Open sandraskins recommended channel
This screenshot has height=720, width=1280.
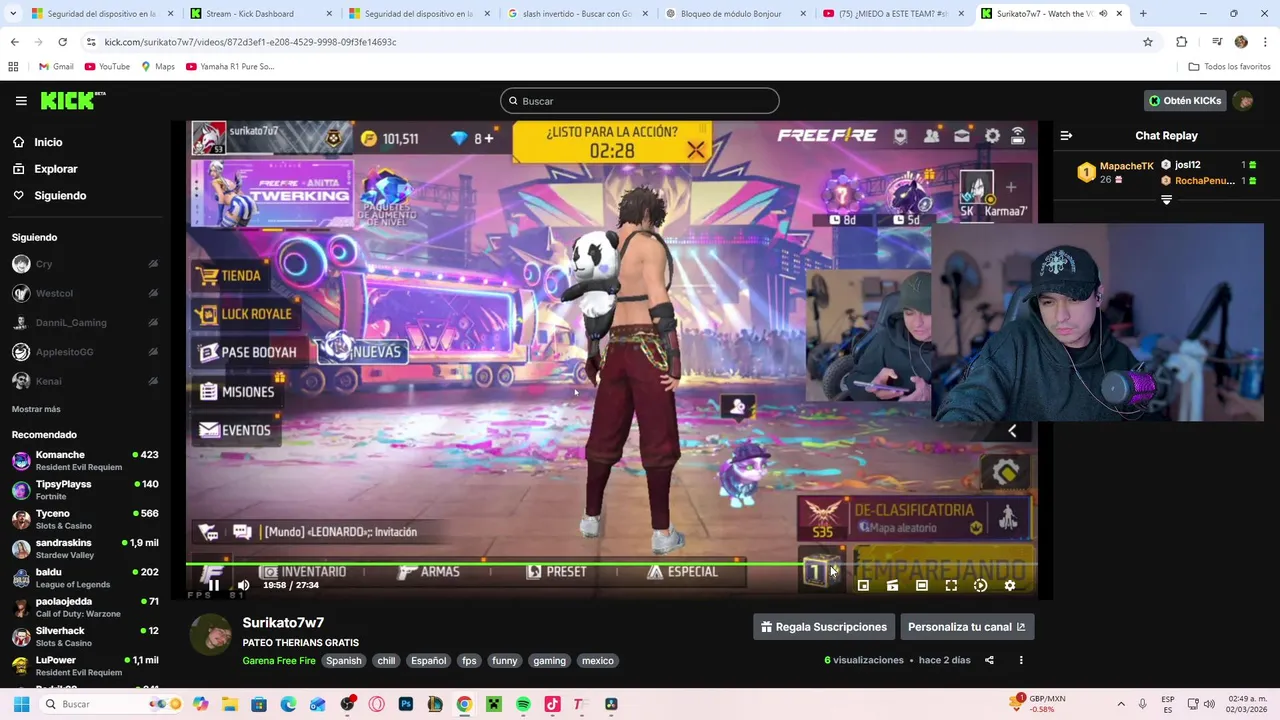[x=85, y=549]
